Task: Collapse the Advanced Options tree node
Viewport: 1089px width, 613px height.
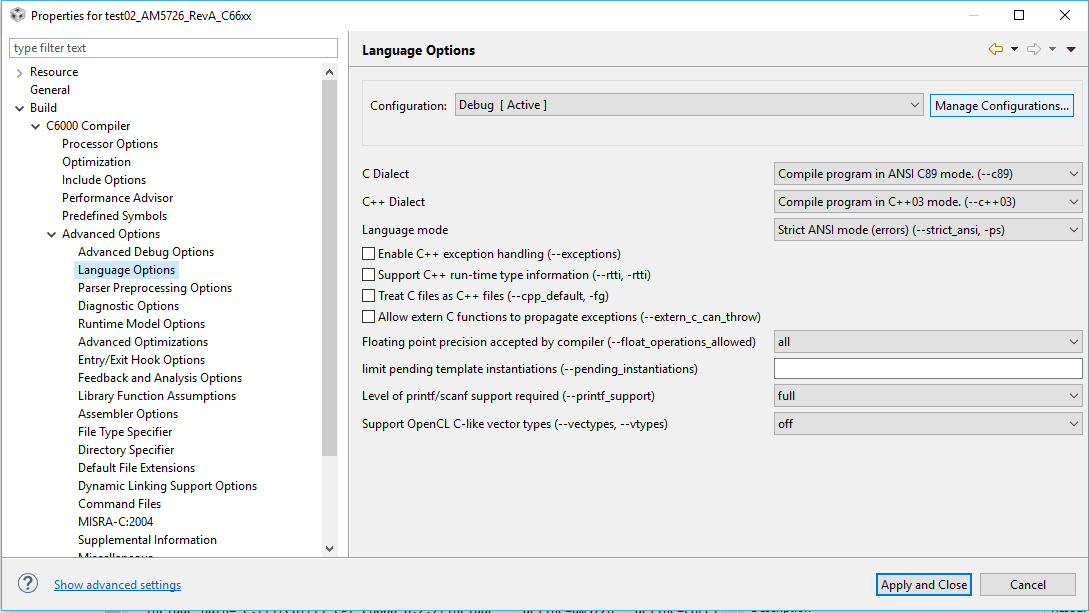Action: 52,235
